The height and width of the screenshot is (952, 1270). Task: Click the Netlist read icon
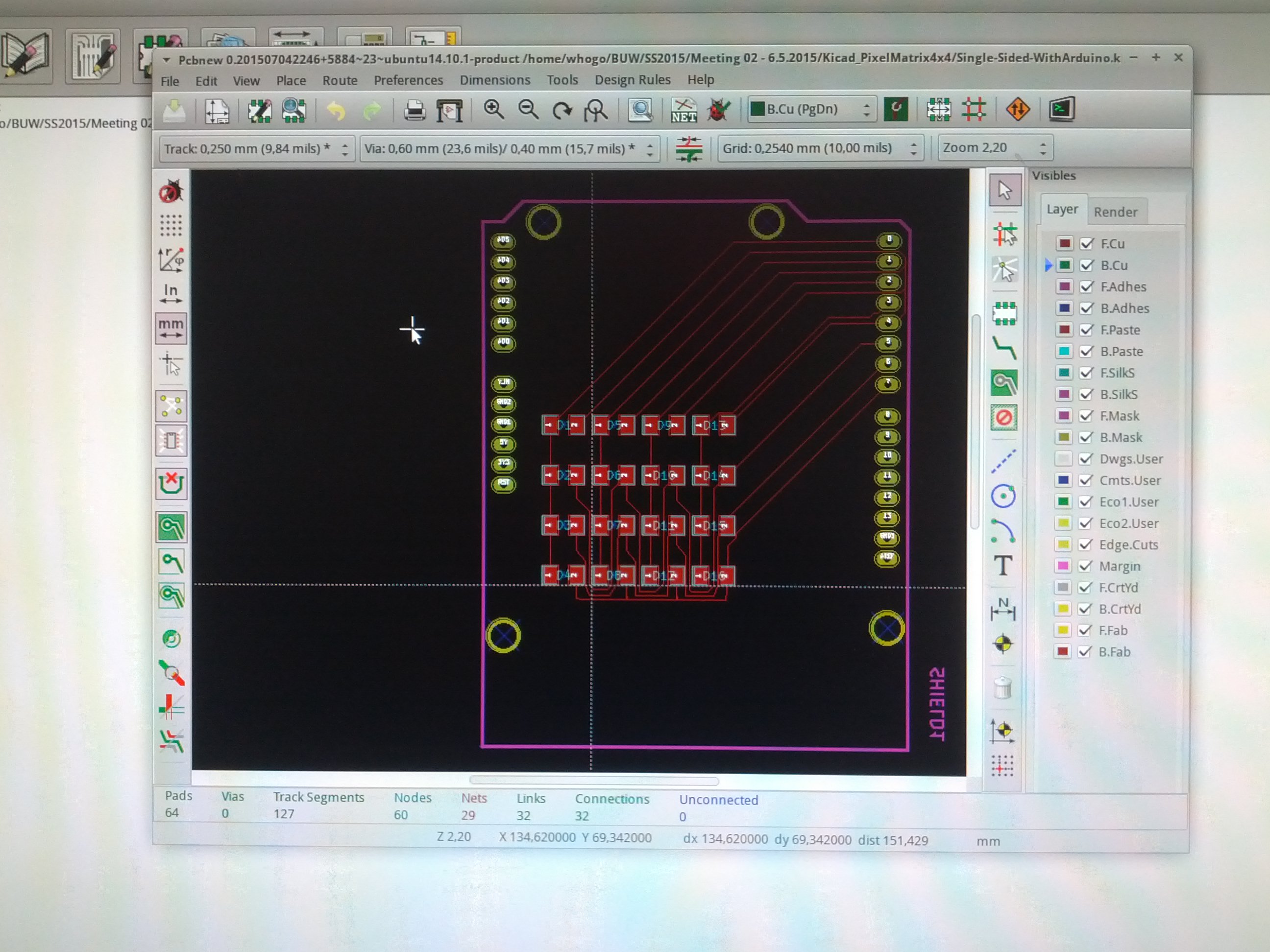[684, 110]
